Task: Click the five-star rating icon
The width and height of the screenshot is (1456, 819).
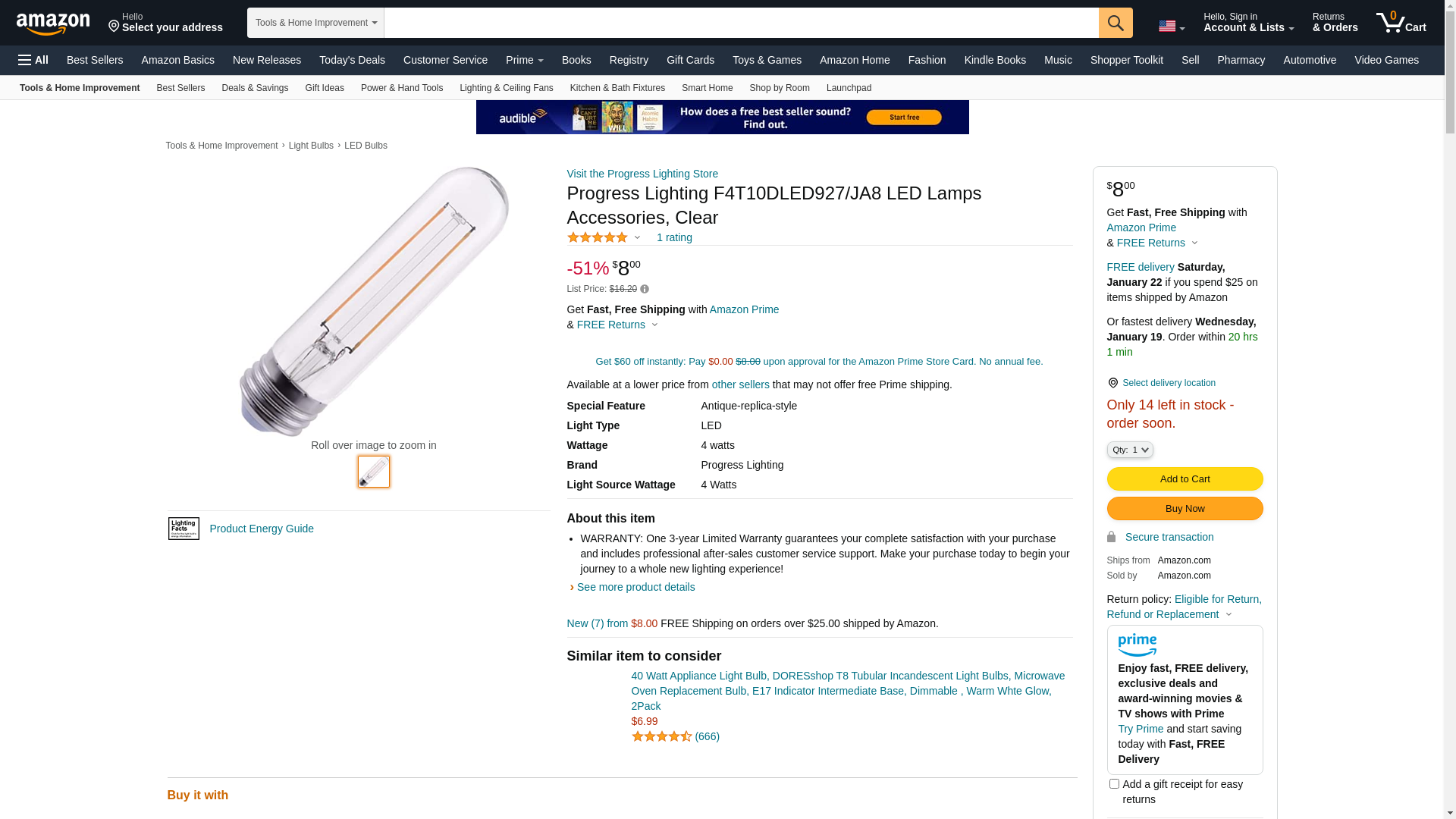Action: (598, 237)
